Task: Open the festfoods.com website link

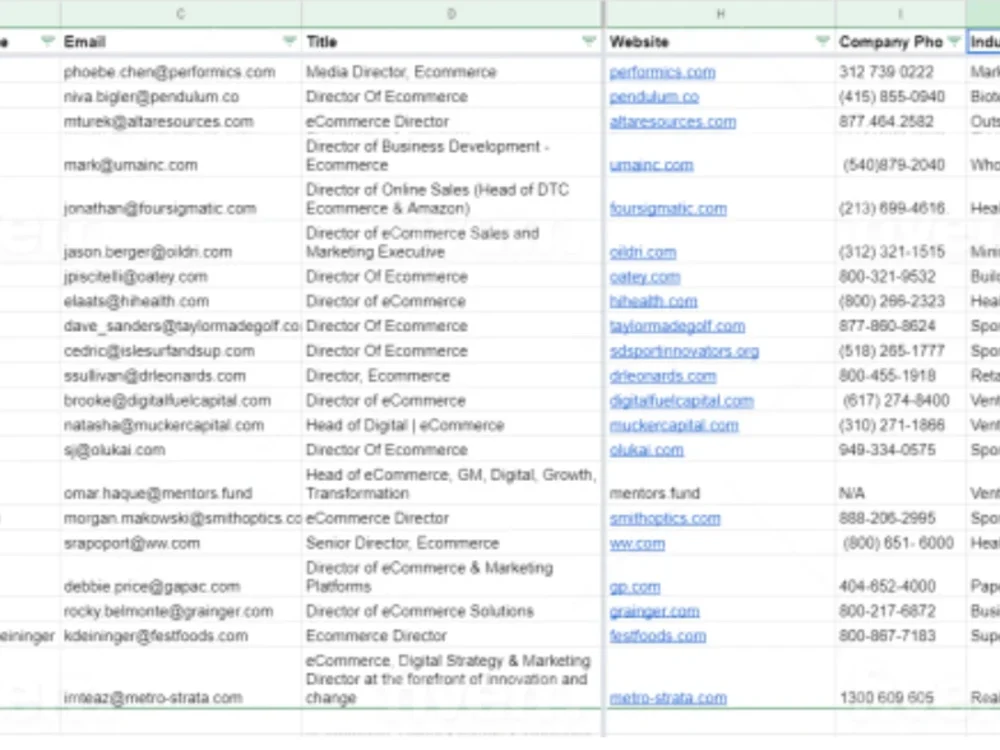Action: [658, 636]
